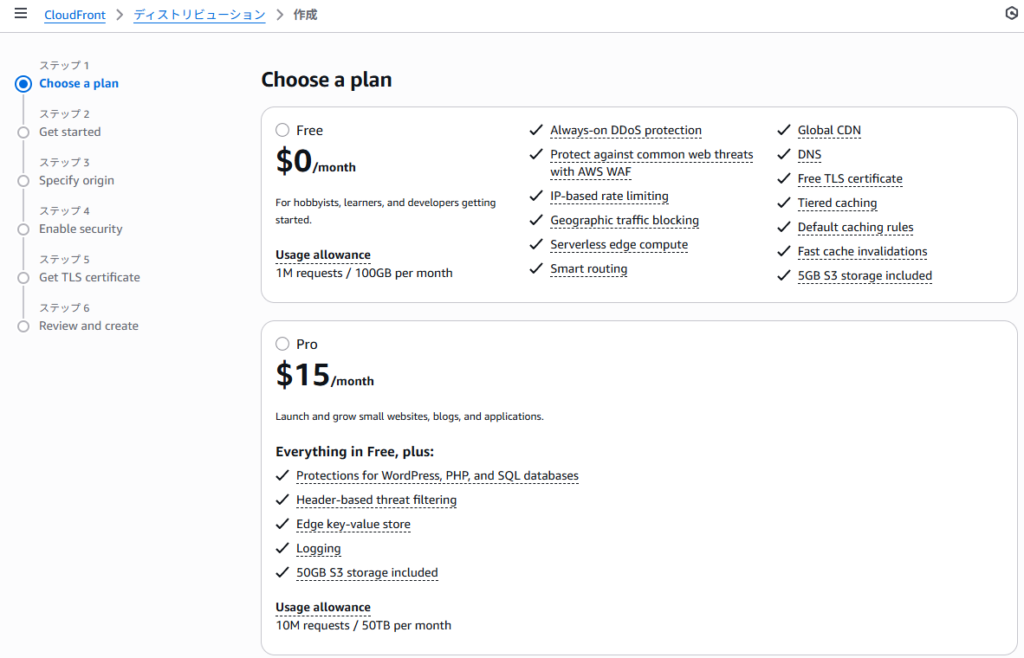
Task: Click Usage allowance under the Free plan
Action: click(322, 255)
